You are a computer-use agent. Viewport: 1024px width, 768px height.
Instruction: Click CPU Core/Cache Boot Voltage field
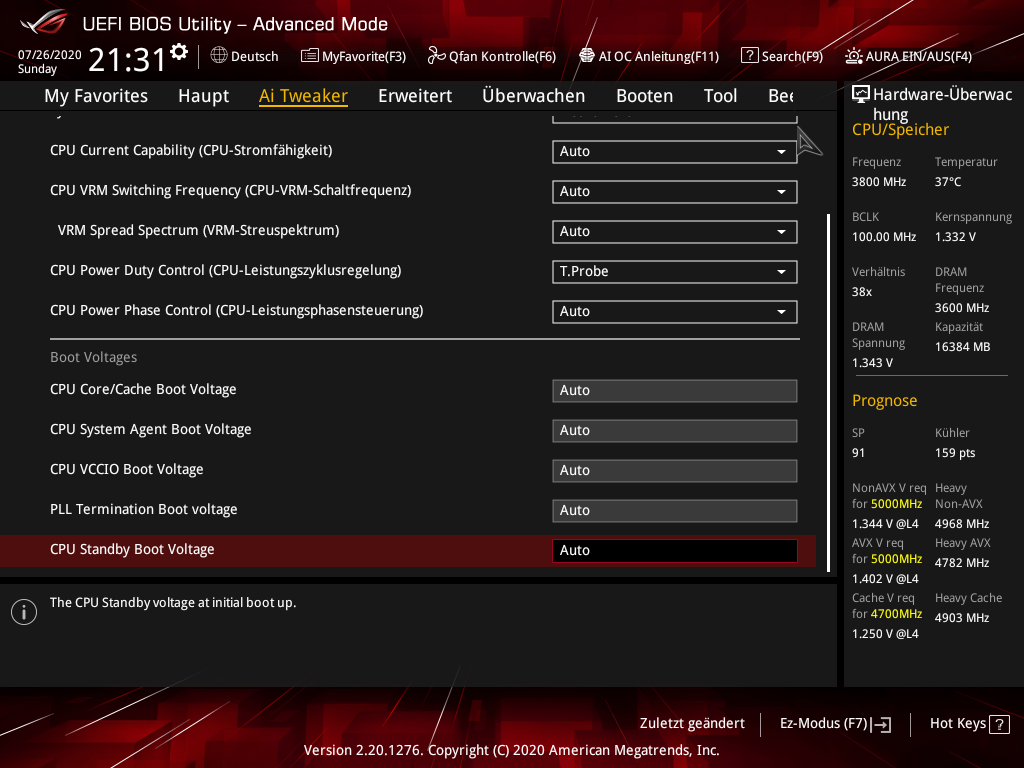tap(675, 391)
